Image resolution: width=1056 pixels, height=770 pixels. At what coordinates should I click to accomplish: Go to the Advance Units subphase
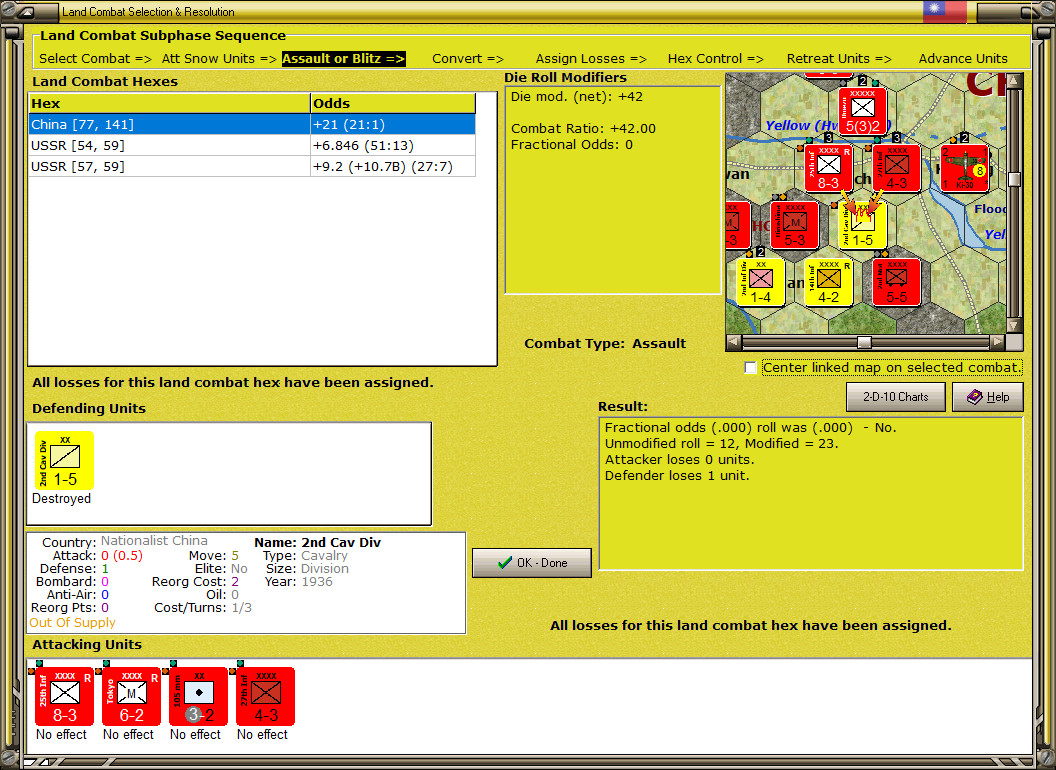click(963, 59)
